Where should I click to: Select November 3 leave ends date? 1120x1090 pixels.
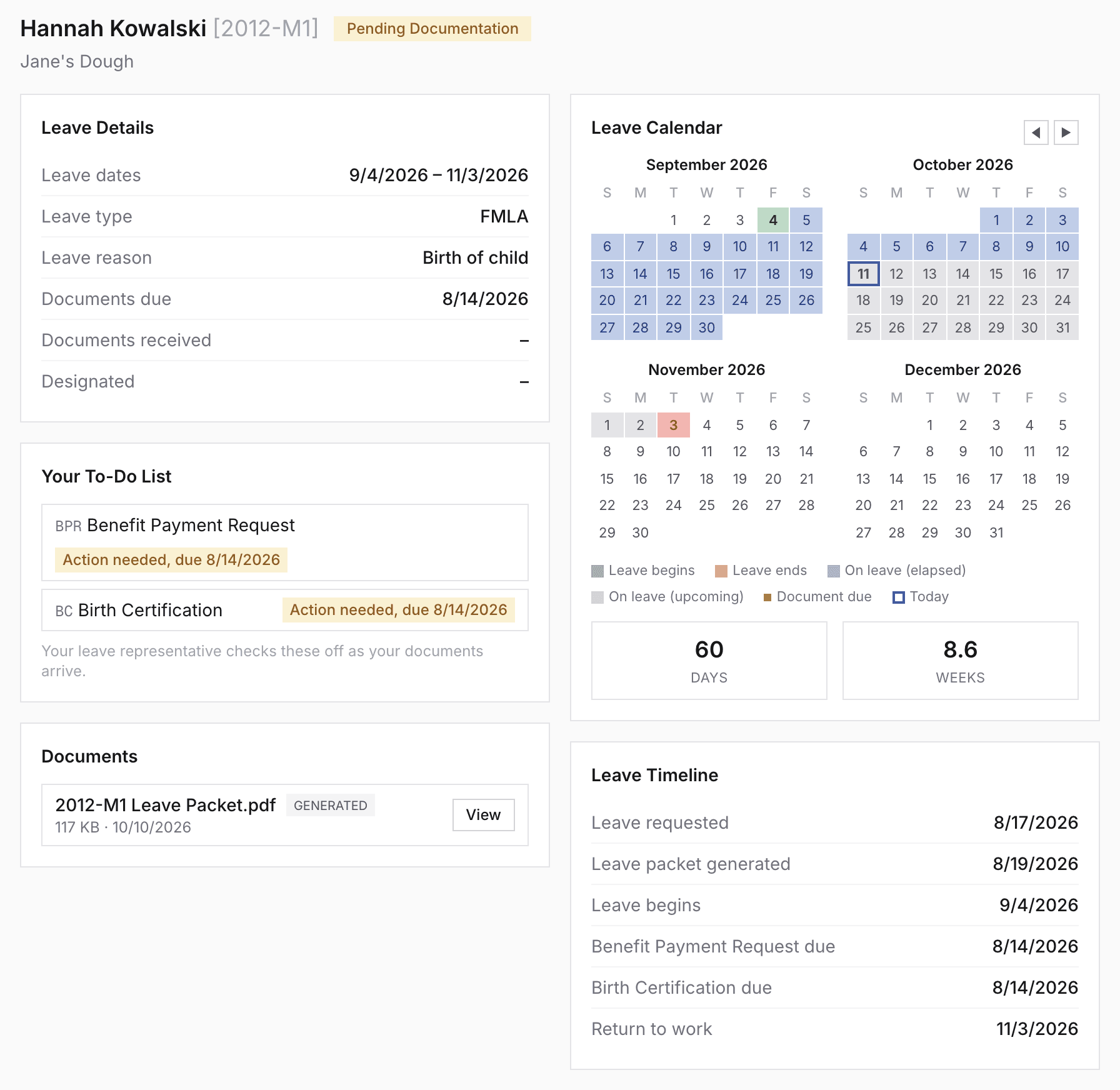[x=673, y=425]
